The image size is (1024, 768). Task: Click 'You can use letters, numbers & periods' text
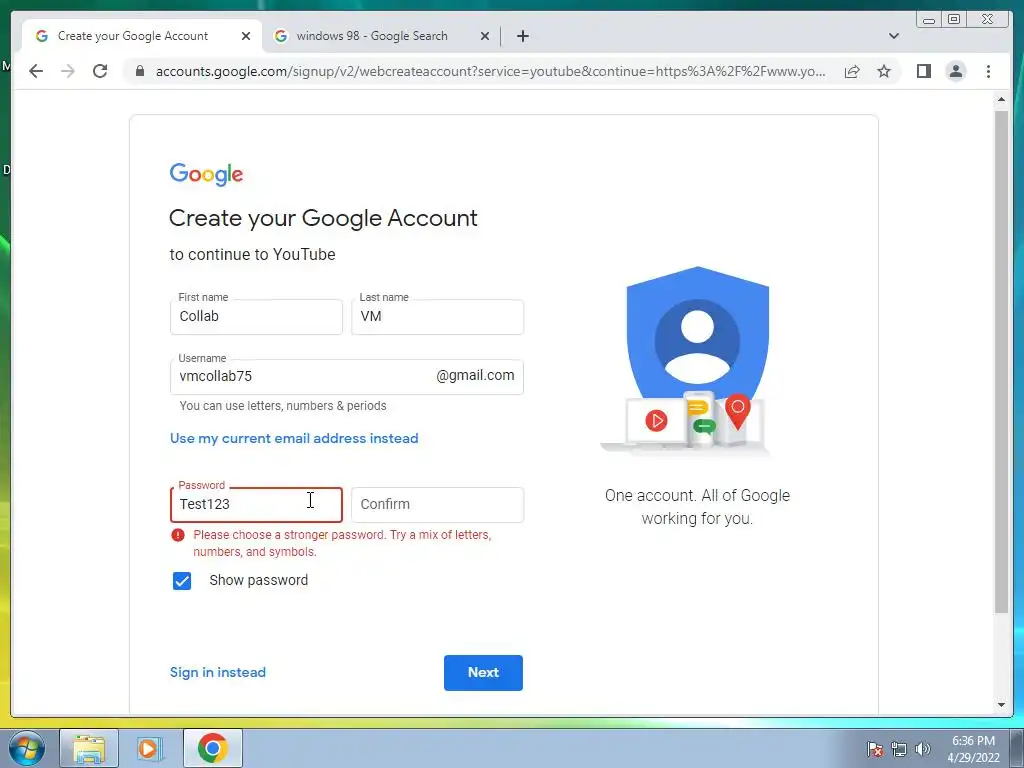(283, 406)
